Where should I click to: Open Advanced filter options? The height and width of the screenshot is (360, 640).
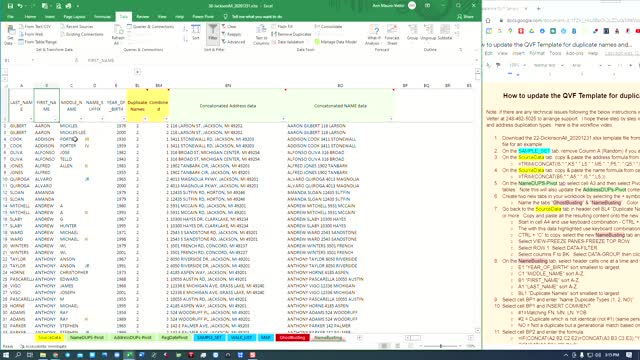click(x=233, y=42)
